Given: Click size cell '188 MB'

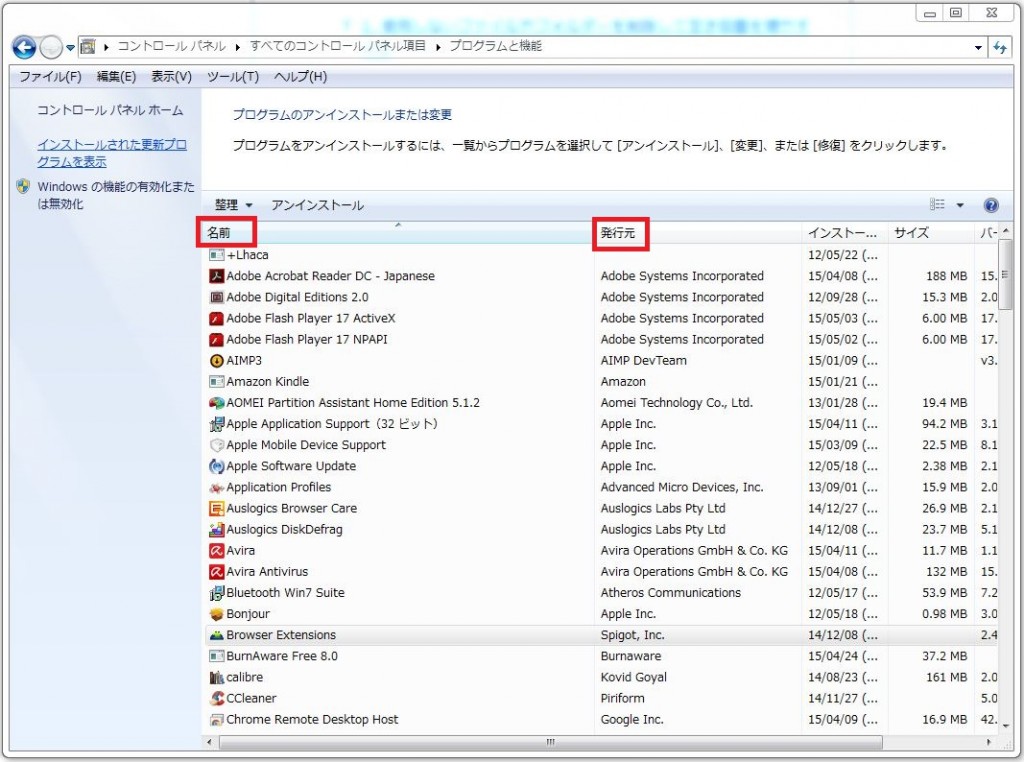Looking at the screenshot, I should coord(946,276).
